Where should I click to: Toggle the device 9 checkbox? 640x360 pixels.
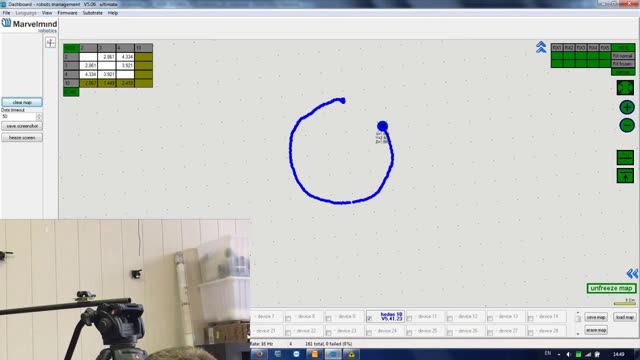tap(329, 318)
